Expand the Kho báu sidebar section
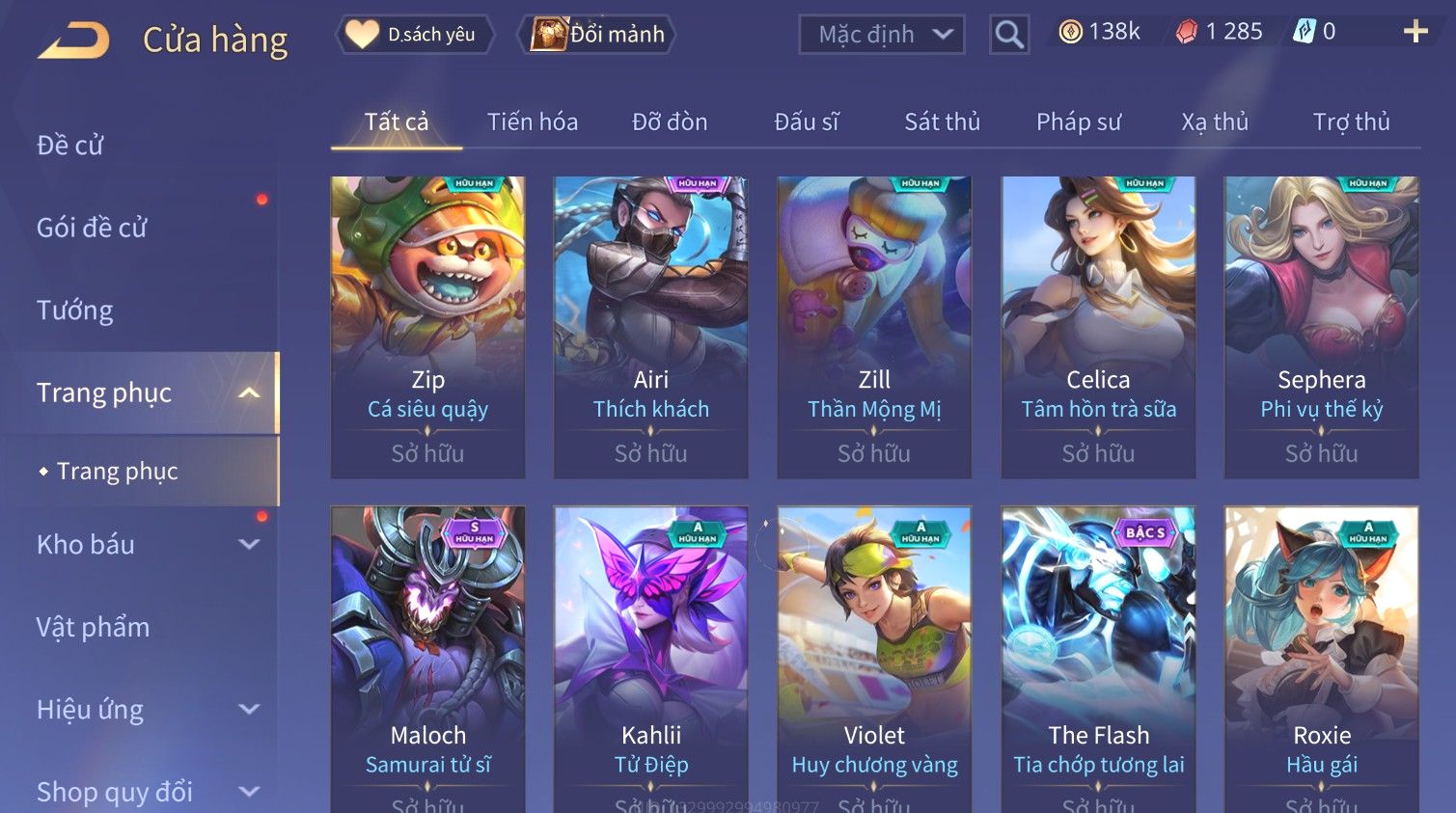 tap(249, 544)
